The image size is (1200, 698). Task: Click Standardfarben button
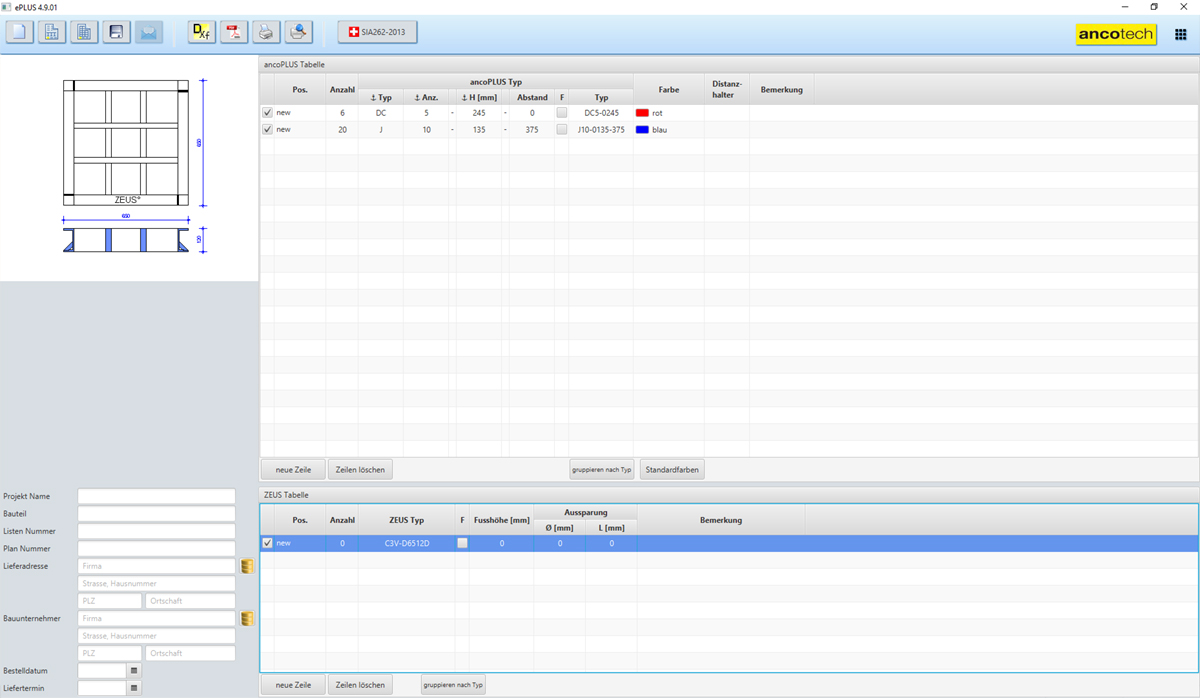point(672,470)
